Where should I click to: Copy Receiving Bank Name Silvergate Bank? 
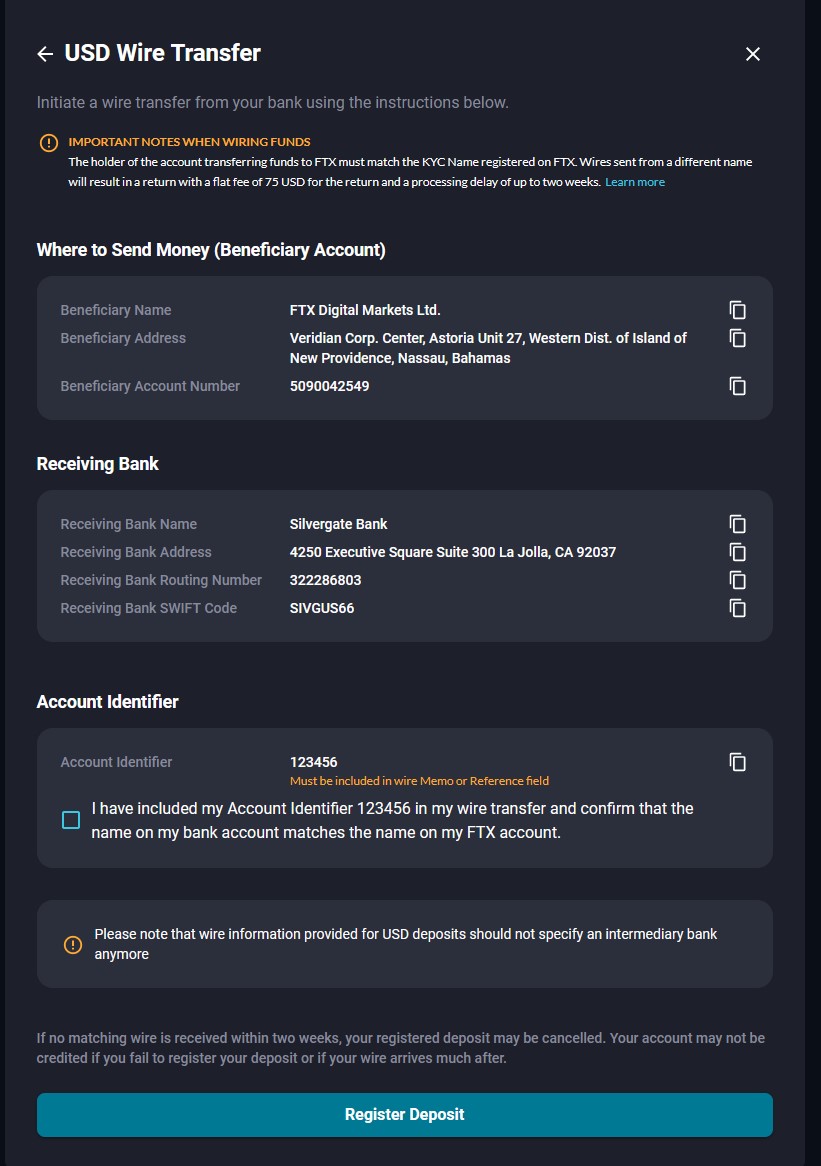point(737,524)
